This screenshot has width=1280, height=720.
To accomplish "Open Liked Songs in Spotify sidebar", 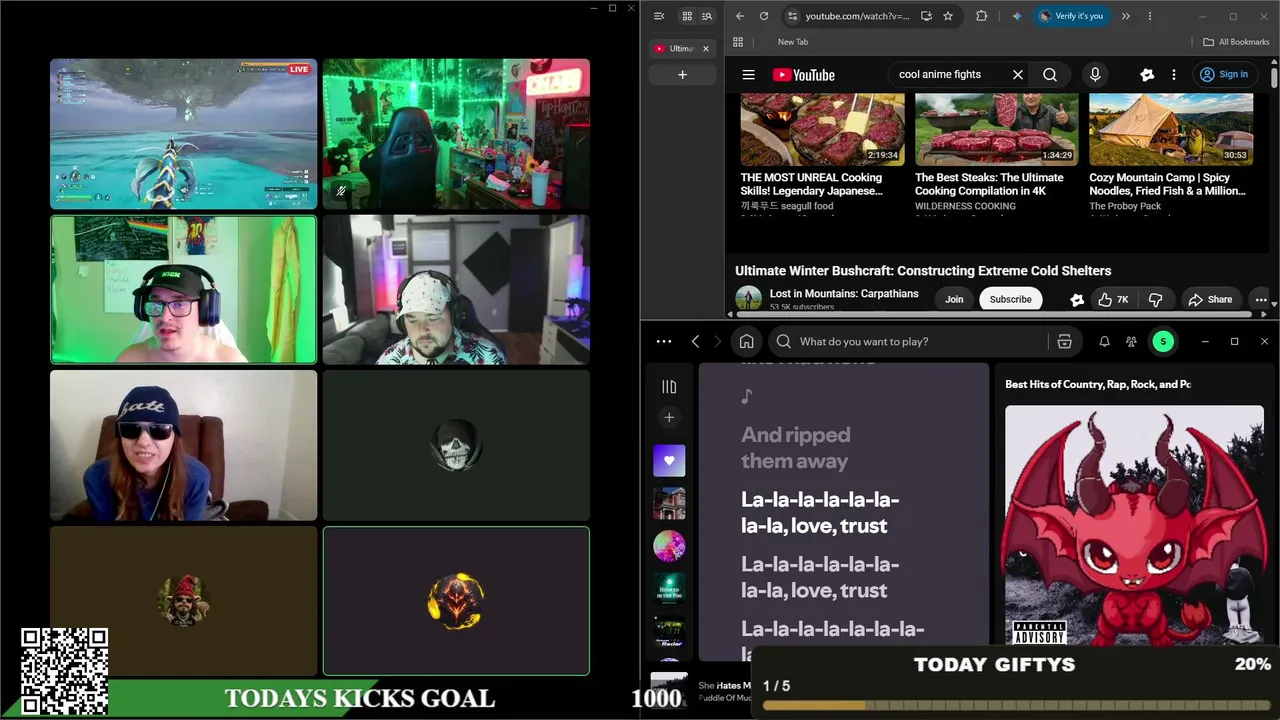I will coord(669,461).
